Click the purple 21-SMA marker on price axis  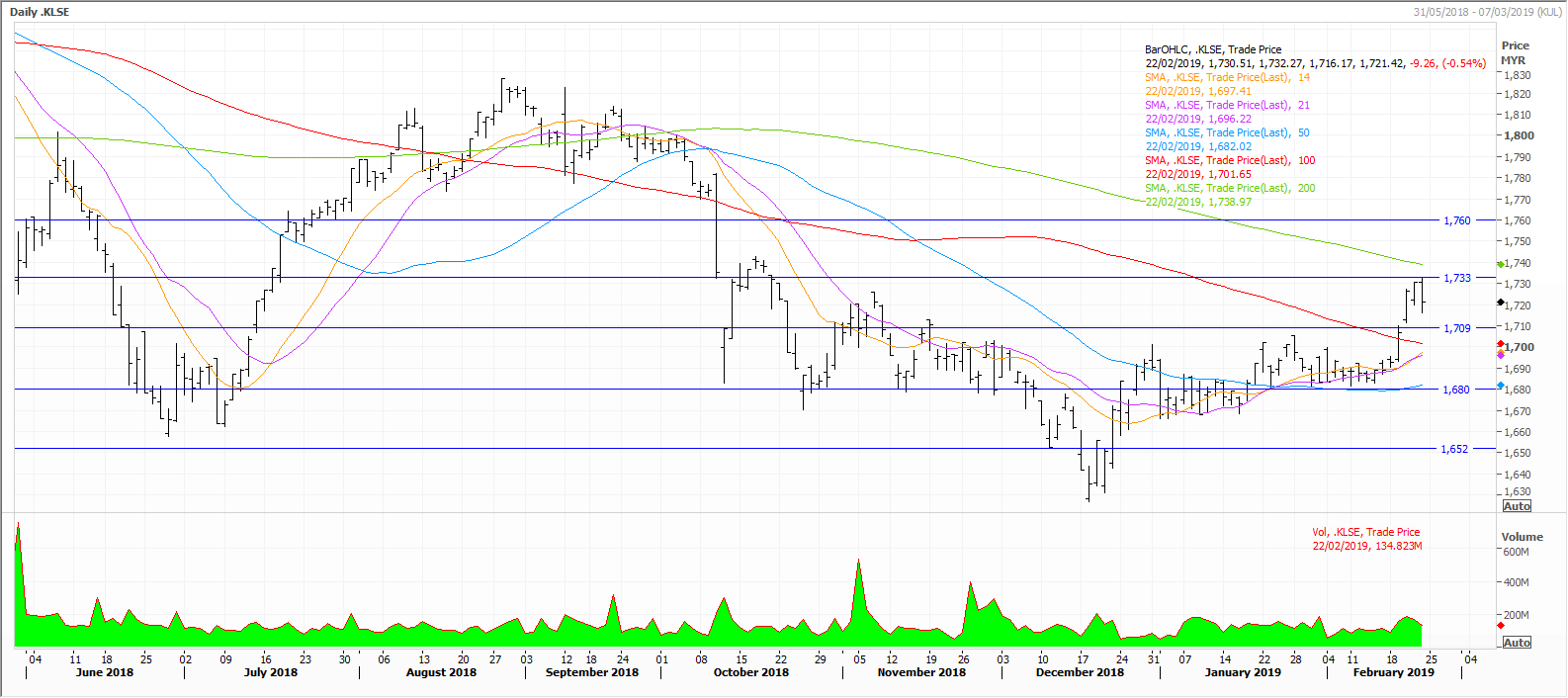coord(1501,354)
